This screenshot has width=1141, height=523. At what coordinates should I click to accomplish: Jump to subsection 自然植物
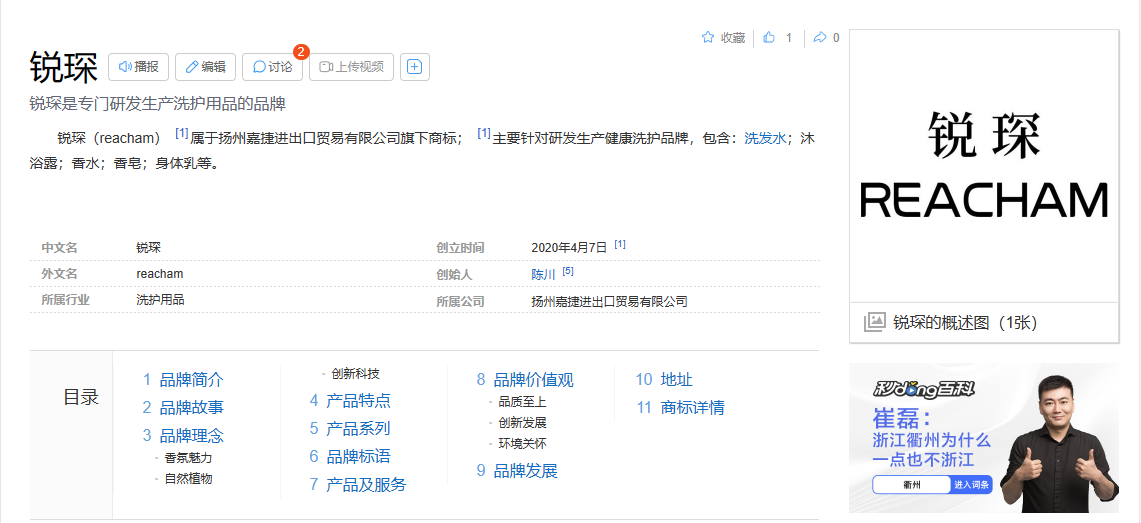[188, 479]
